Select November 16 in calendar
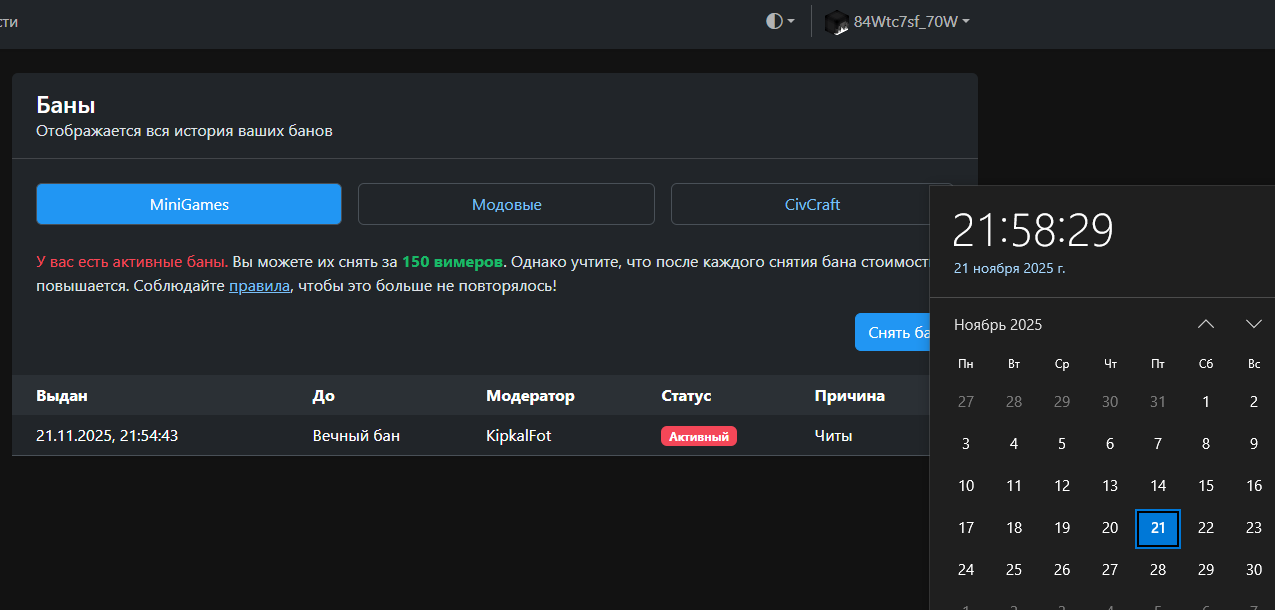 click(x=1254, y=486)
